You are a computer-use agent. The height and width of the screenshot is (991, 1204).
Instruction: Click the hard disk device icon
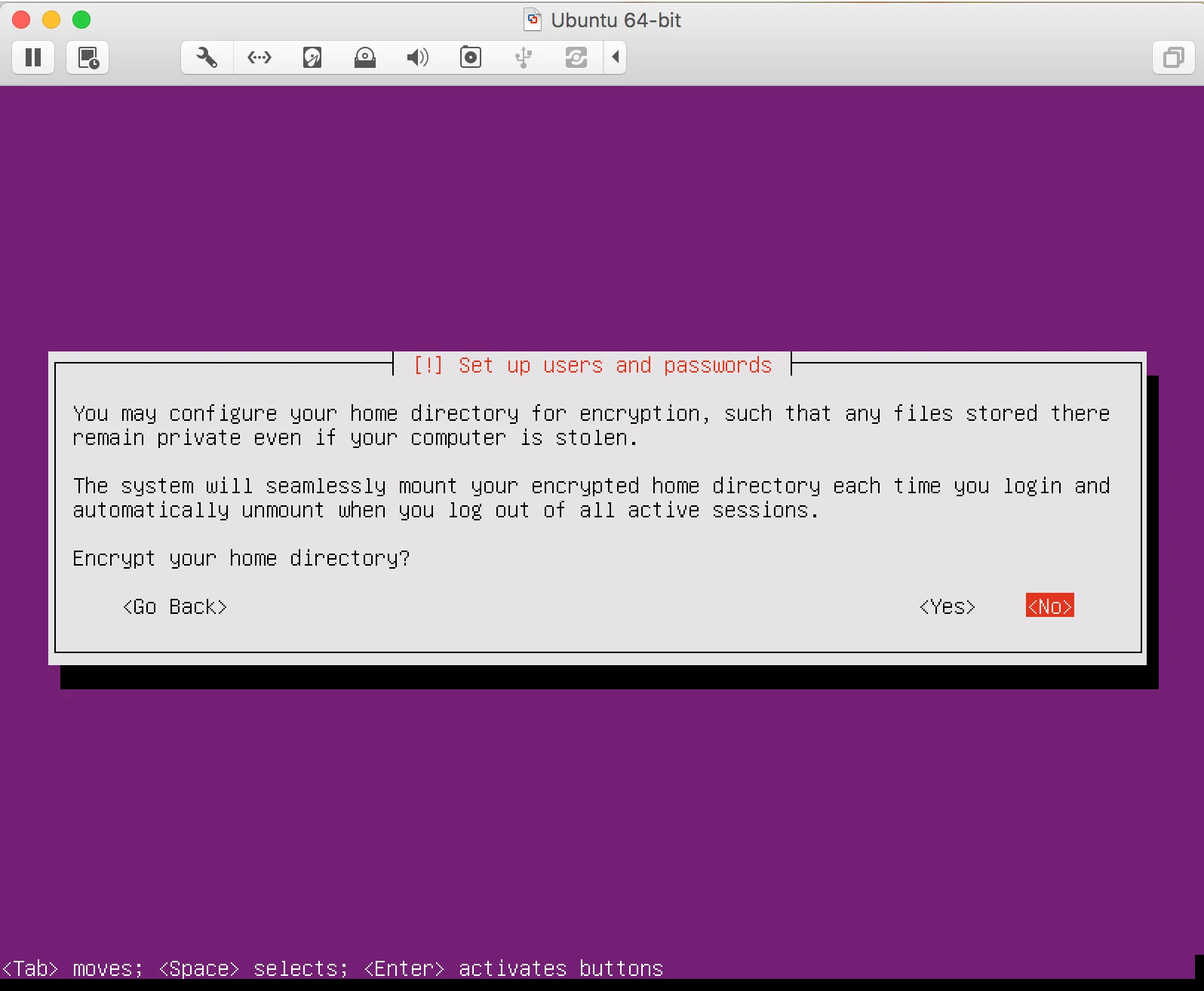tap(312, 57)
